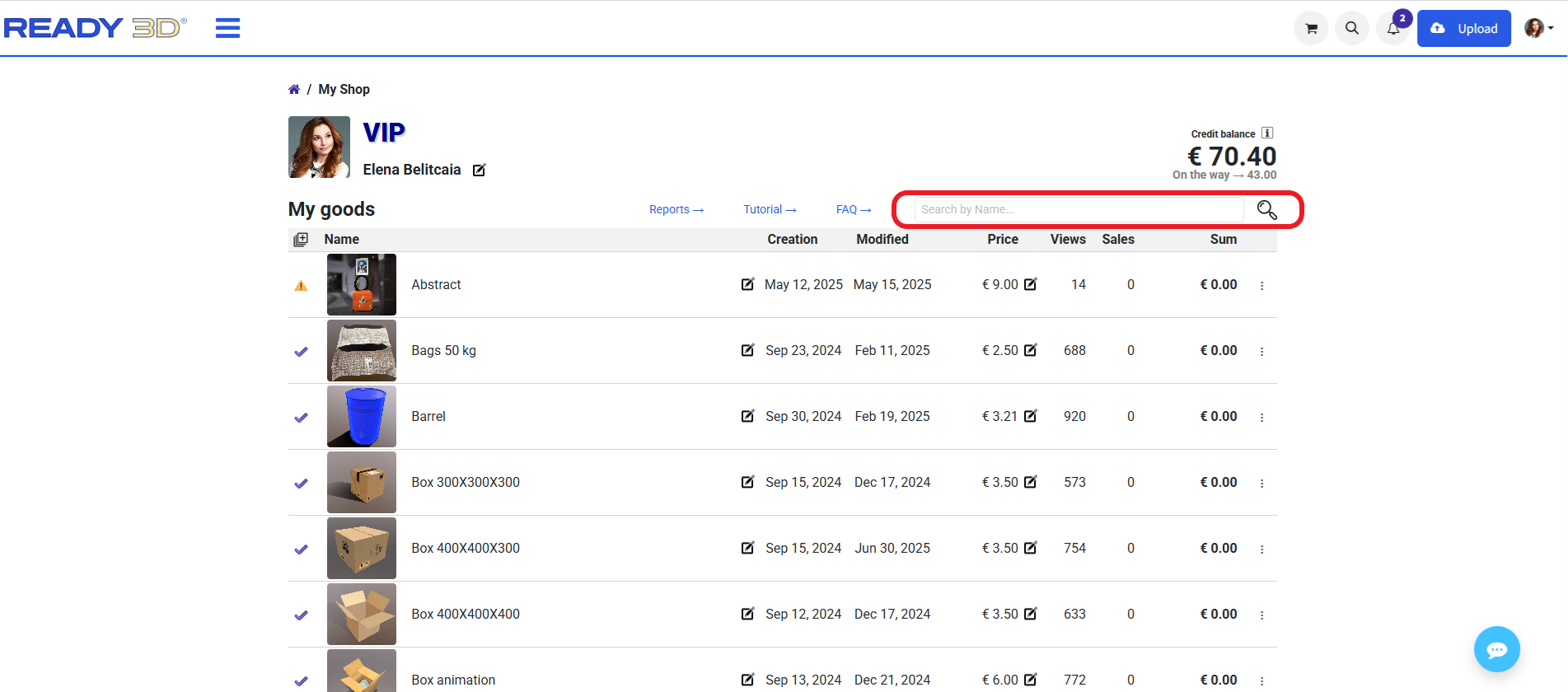The height and width of the screenshot is (692, 1568).
Task: Click the status checkmark of Box 400X400X300
Action: [x=301, y=549]
